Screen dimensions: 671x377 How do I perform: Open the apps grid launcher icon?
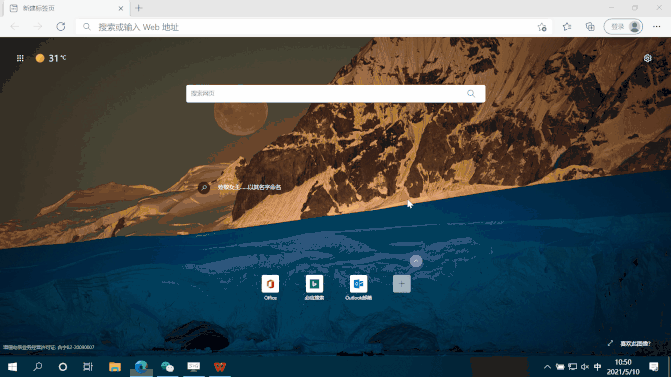pos(20,58)
